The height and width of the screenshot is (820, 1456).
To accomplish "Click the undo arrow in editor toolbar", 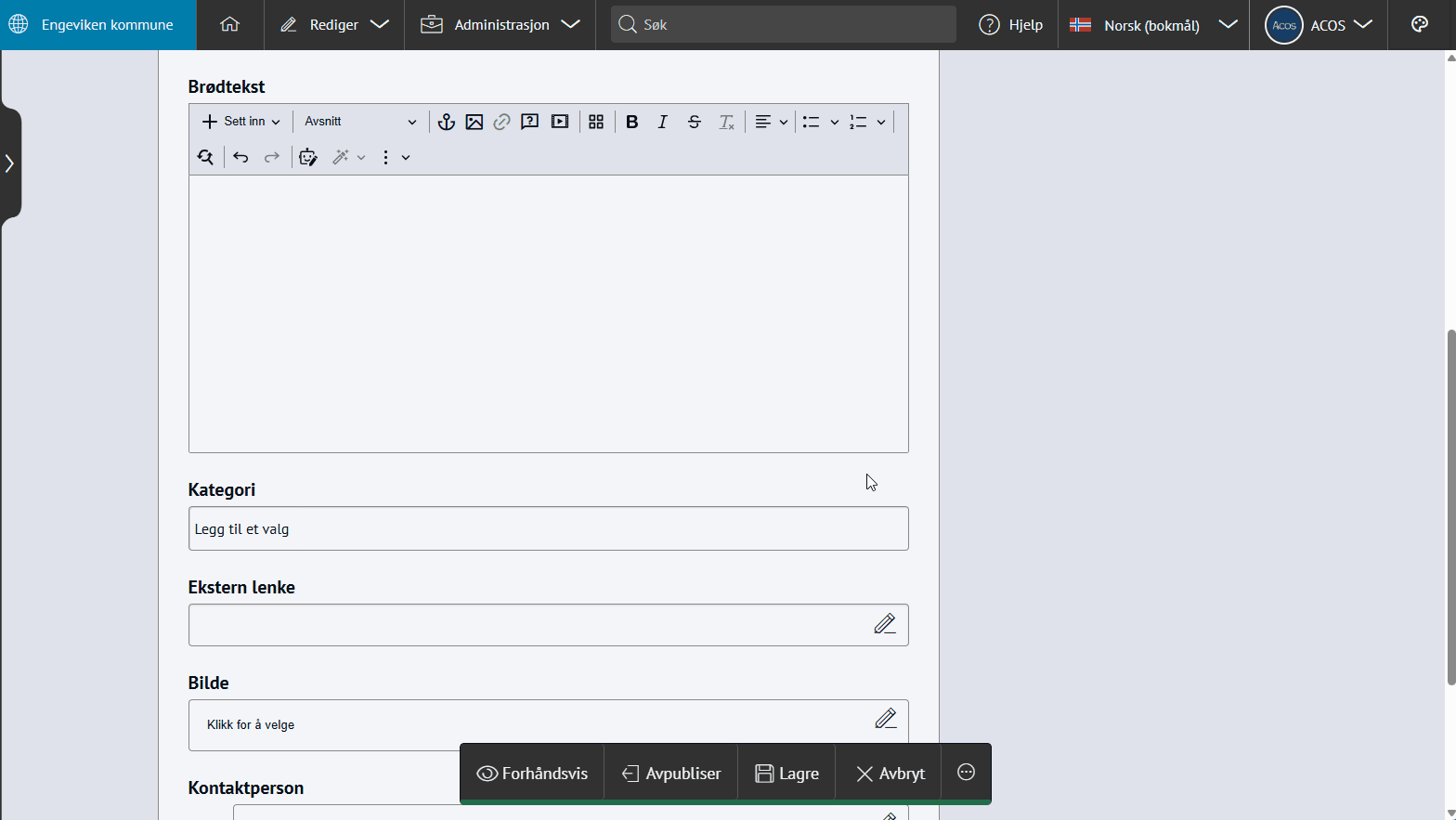I will click(x=240, y=157).
